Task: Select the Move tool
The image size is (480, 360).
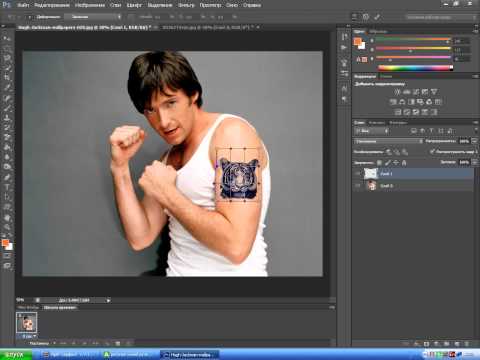Action: [7, 38]
